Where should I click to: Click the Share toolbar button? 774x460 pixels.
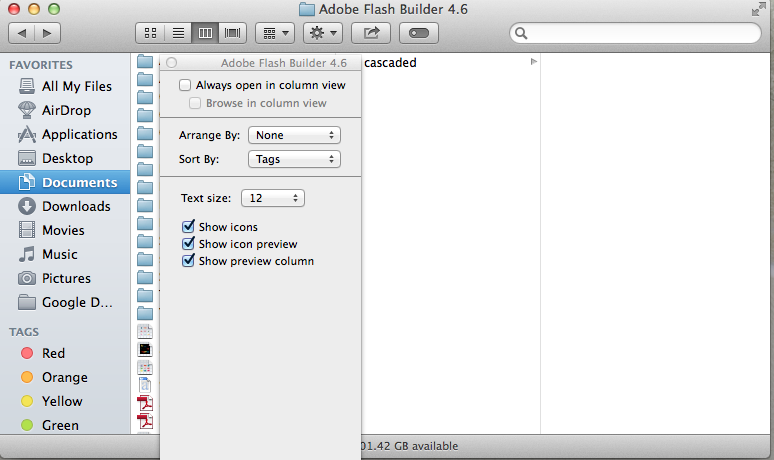[371, 33]
